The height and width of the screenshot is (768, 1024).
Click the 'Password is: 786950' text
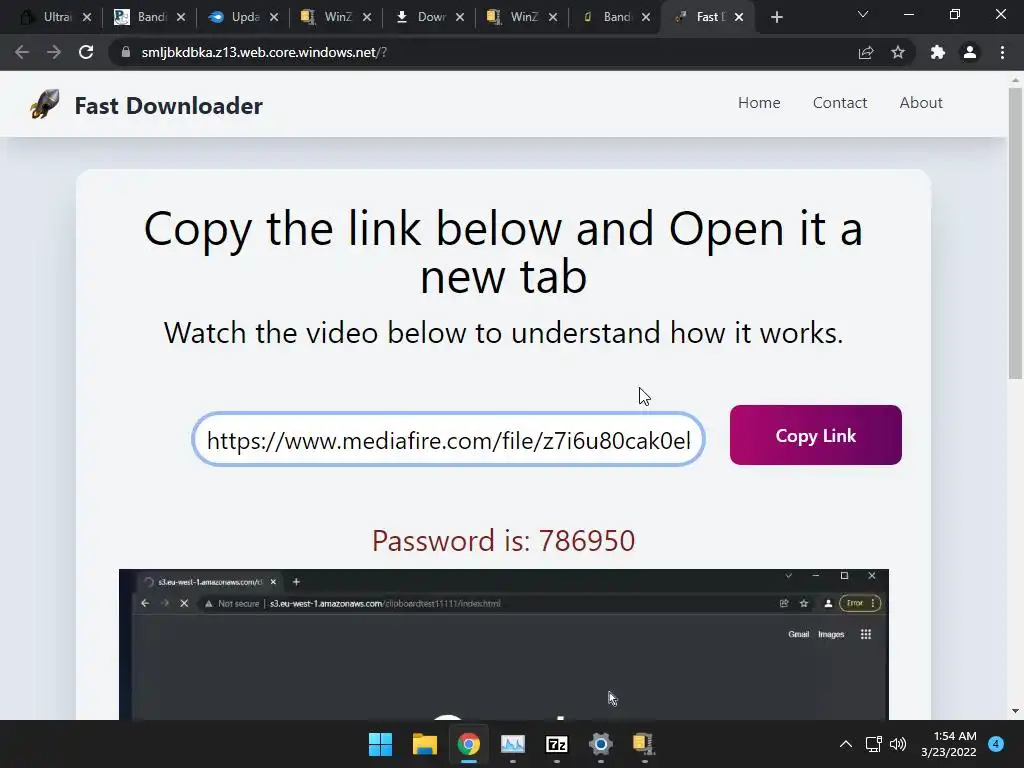point(504,541)
